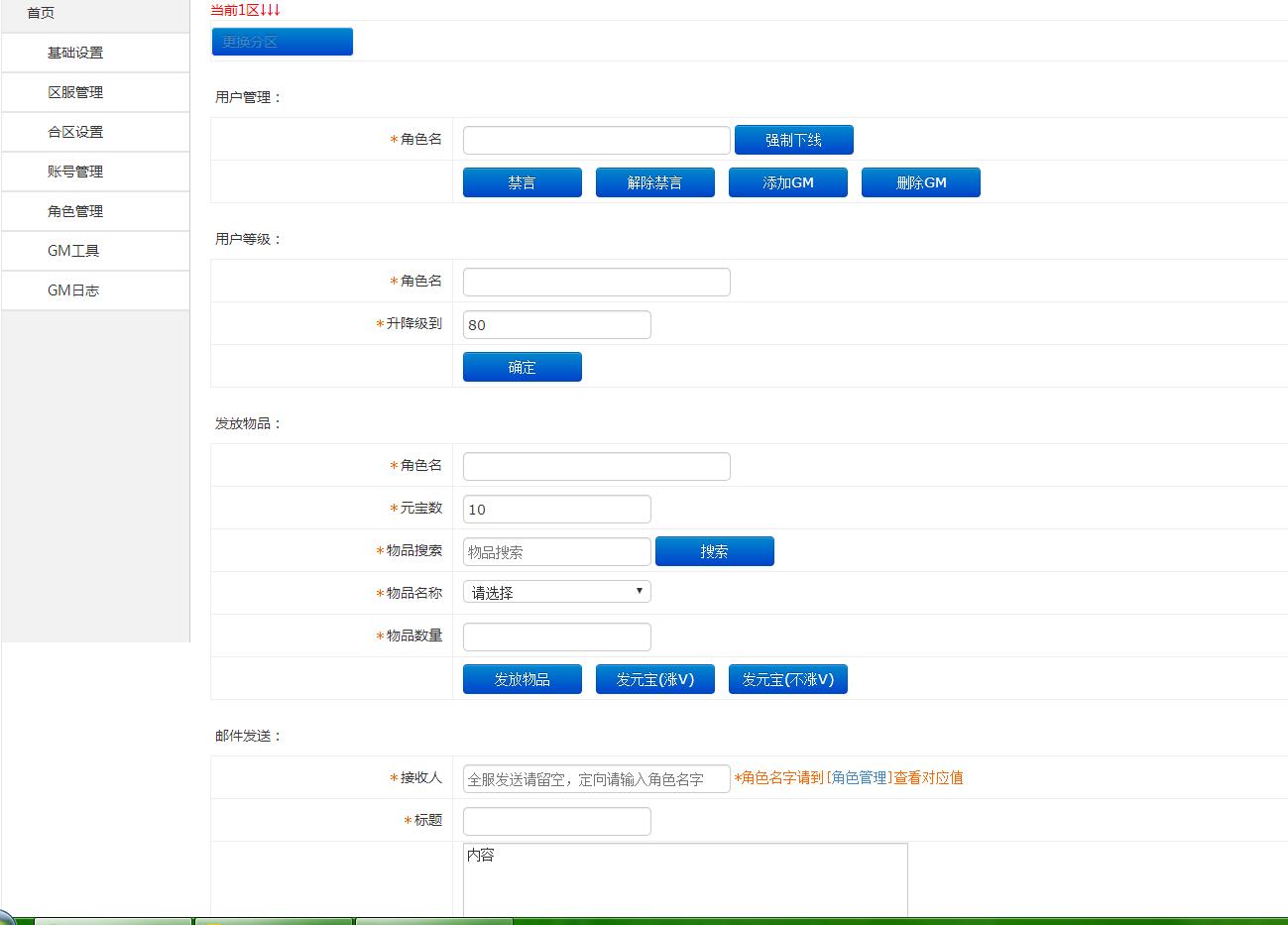Select 角色管理 from the left menu
Viewport: 1288px width, 925px height.
click(75, 211)
